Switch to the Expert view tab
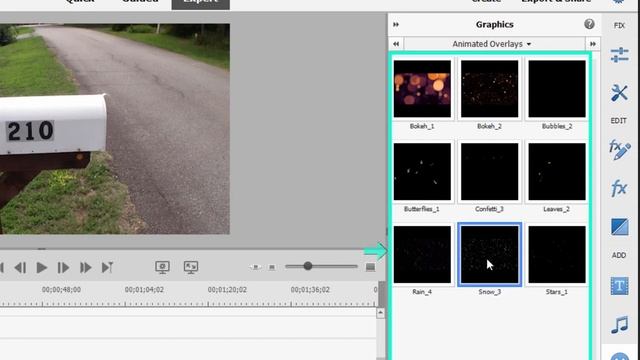 tap(200, 3)
